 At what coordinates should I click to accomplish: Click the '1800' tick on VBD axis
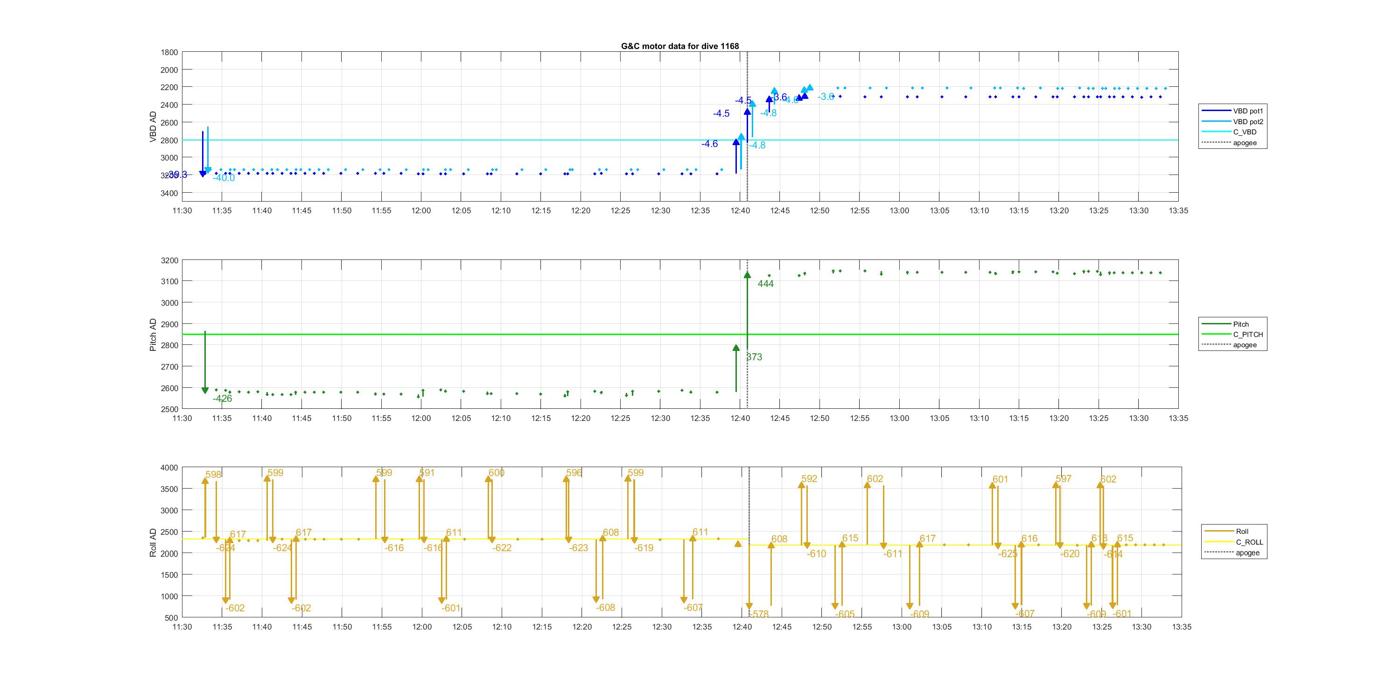click(170, 52)
